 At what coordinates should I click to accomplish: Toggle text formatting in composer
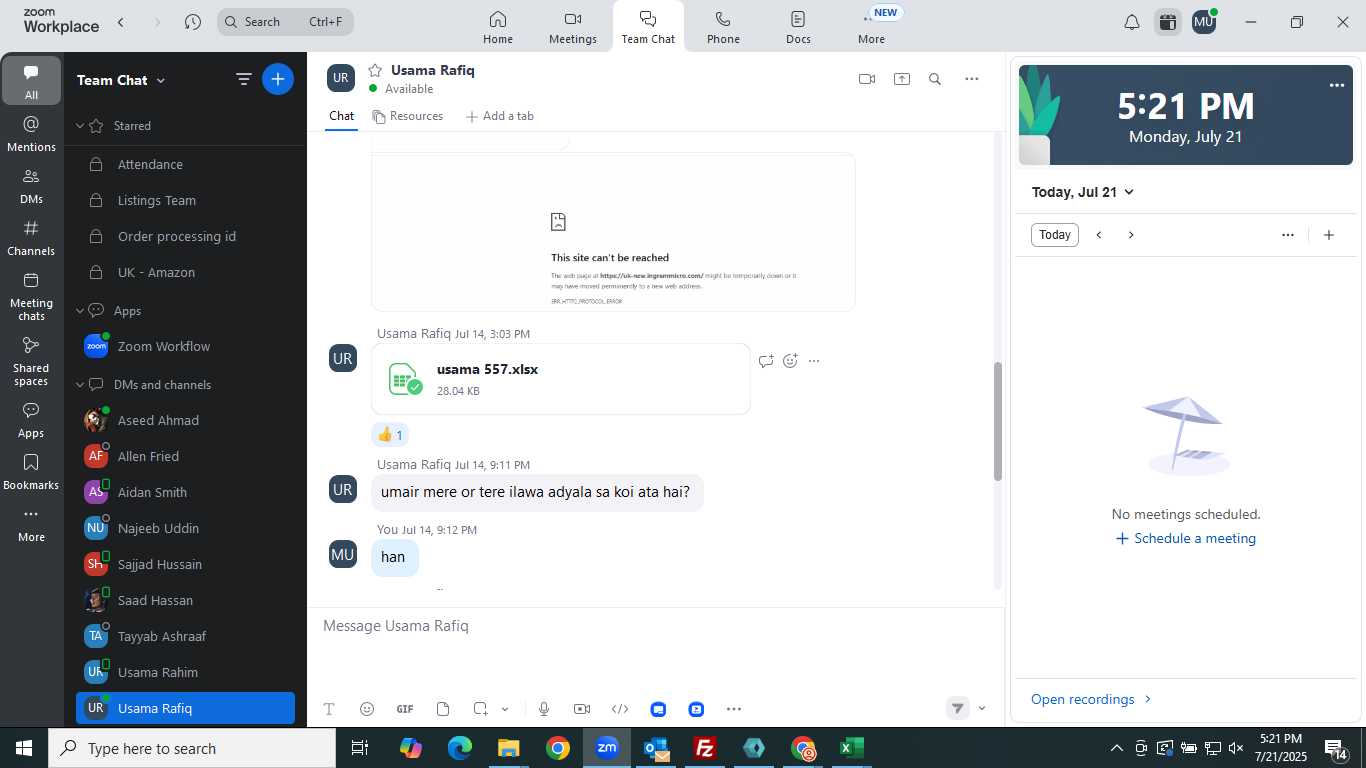point(329,709)
